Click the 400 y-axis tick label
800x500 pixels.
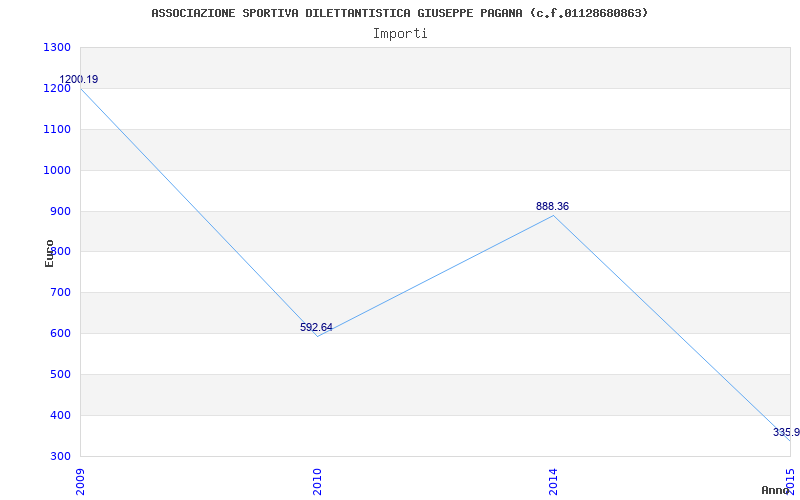(x=60, y=416)
